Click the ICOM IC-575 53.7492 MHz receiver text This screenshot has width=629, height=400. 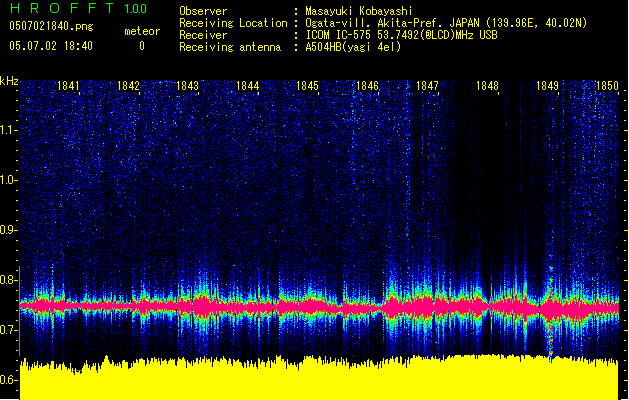pos(402,35)
